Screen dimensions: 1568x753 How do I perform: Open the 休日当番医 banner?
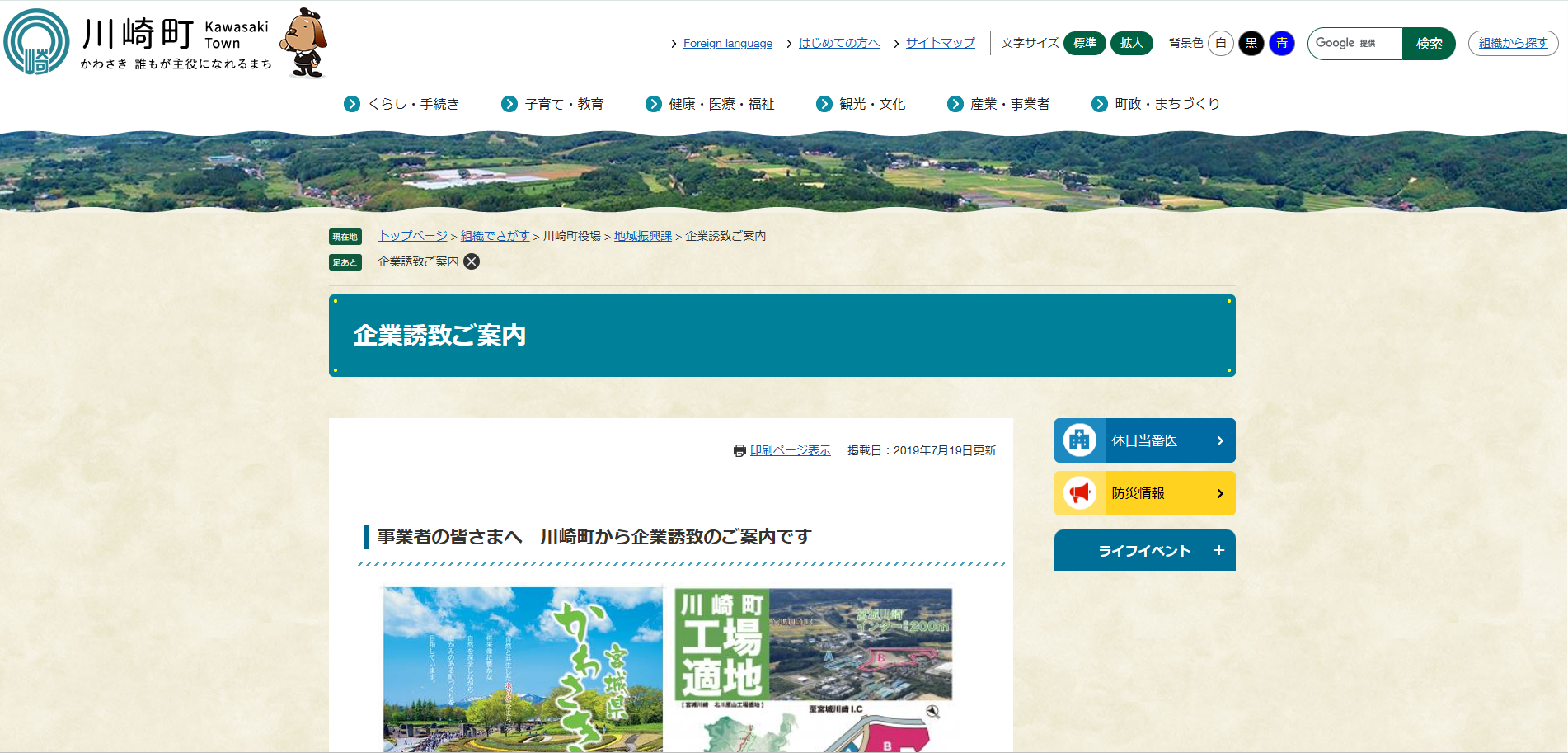tap(1145, 440)
